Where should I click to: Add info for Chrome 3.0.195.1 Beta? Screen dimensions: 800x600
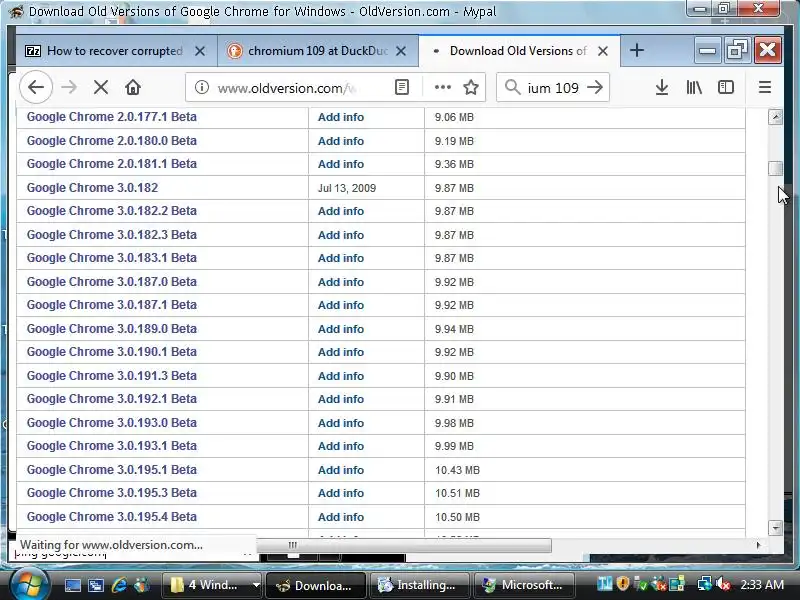tap(341, 469)
